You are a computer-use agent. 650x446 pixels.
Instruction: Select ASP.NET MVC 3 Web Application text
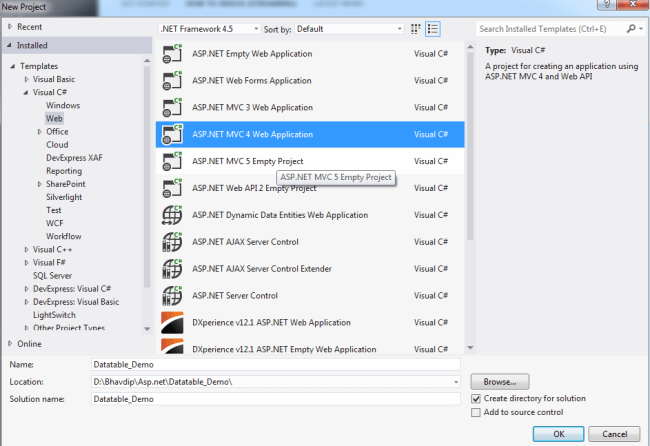[252, 108]
